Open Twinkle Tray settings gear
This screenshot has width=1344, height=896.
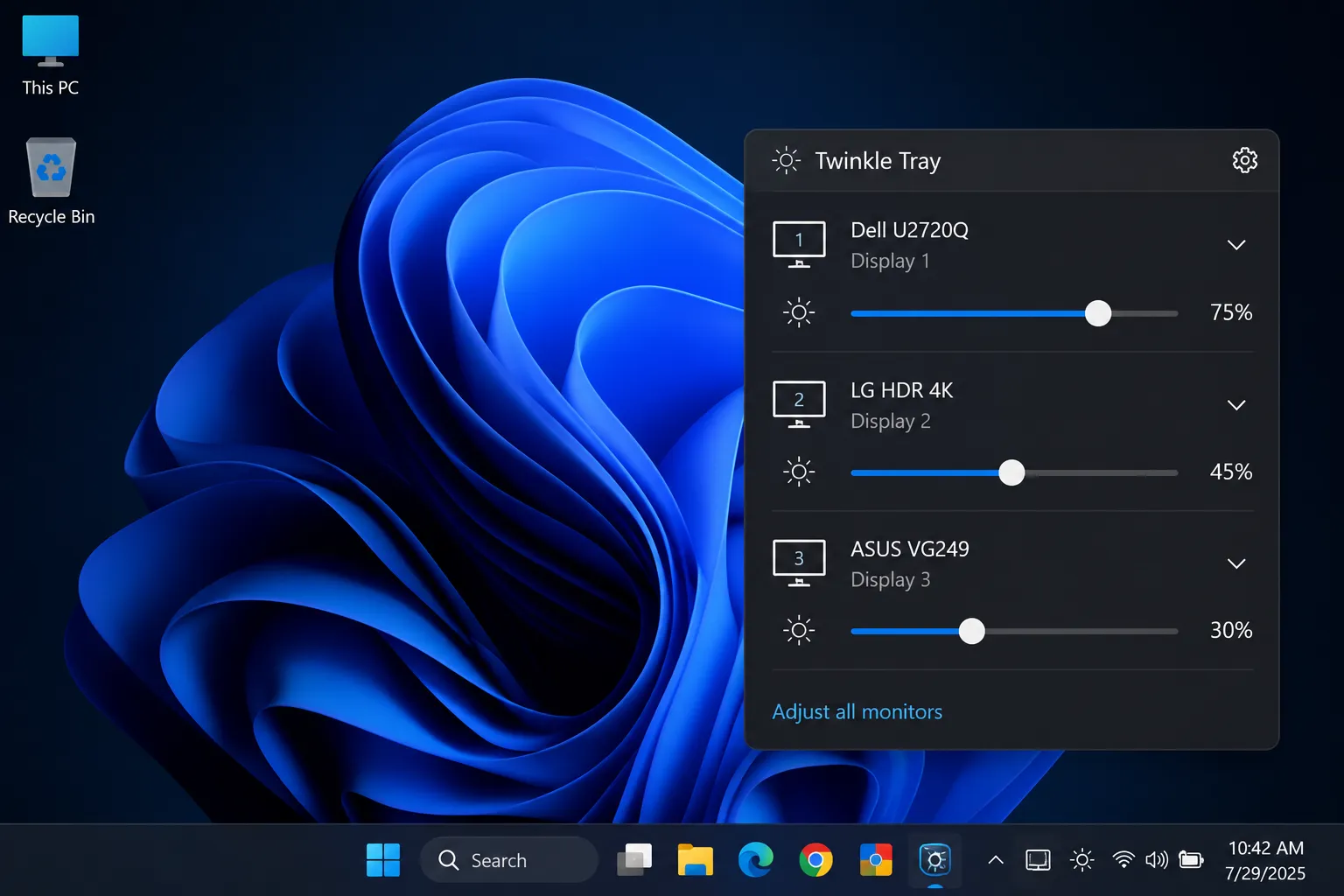pos(1244,160)
